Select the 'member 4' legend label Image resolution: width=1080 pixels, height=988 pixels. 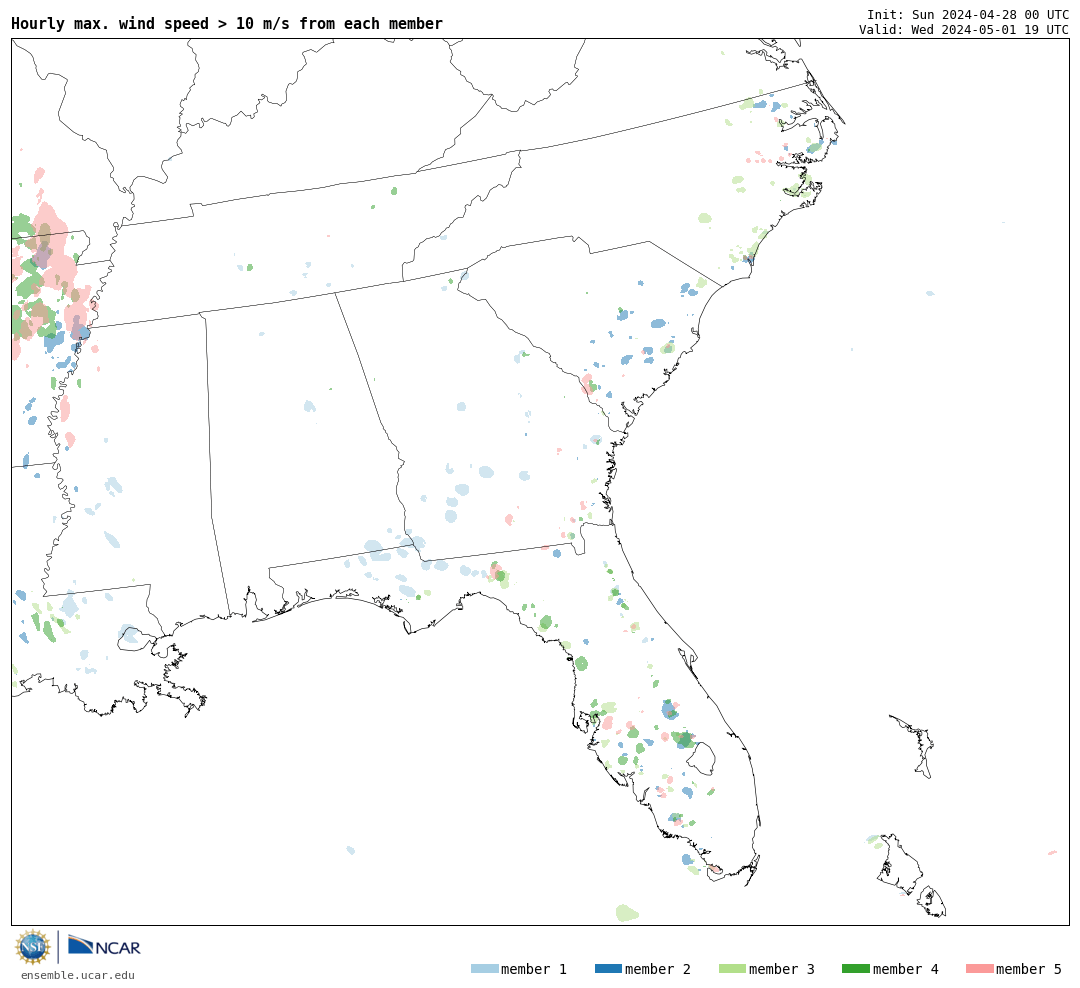[x=906, y=969]
